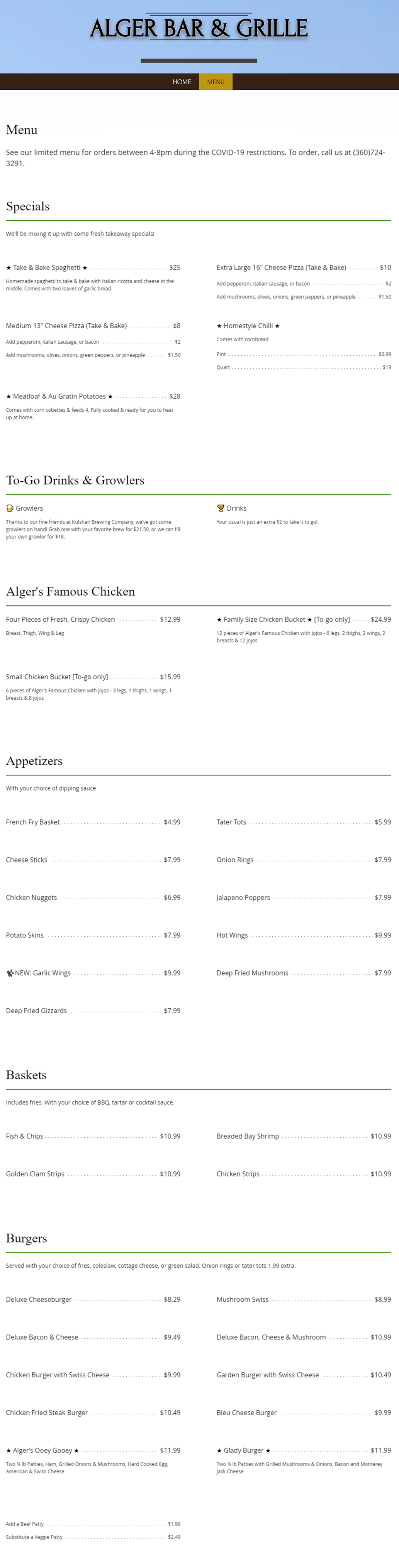Click the Growlers beer mug icon

[x=10, y=508]
